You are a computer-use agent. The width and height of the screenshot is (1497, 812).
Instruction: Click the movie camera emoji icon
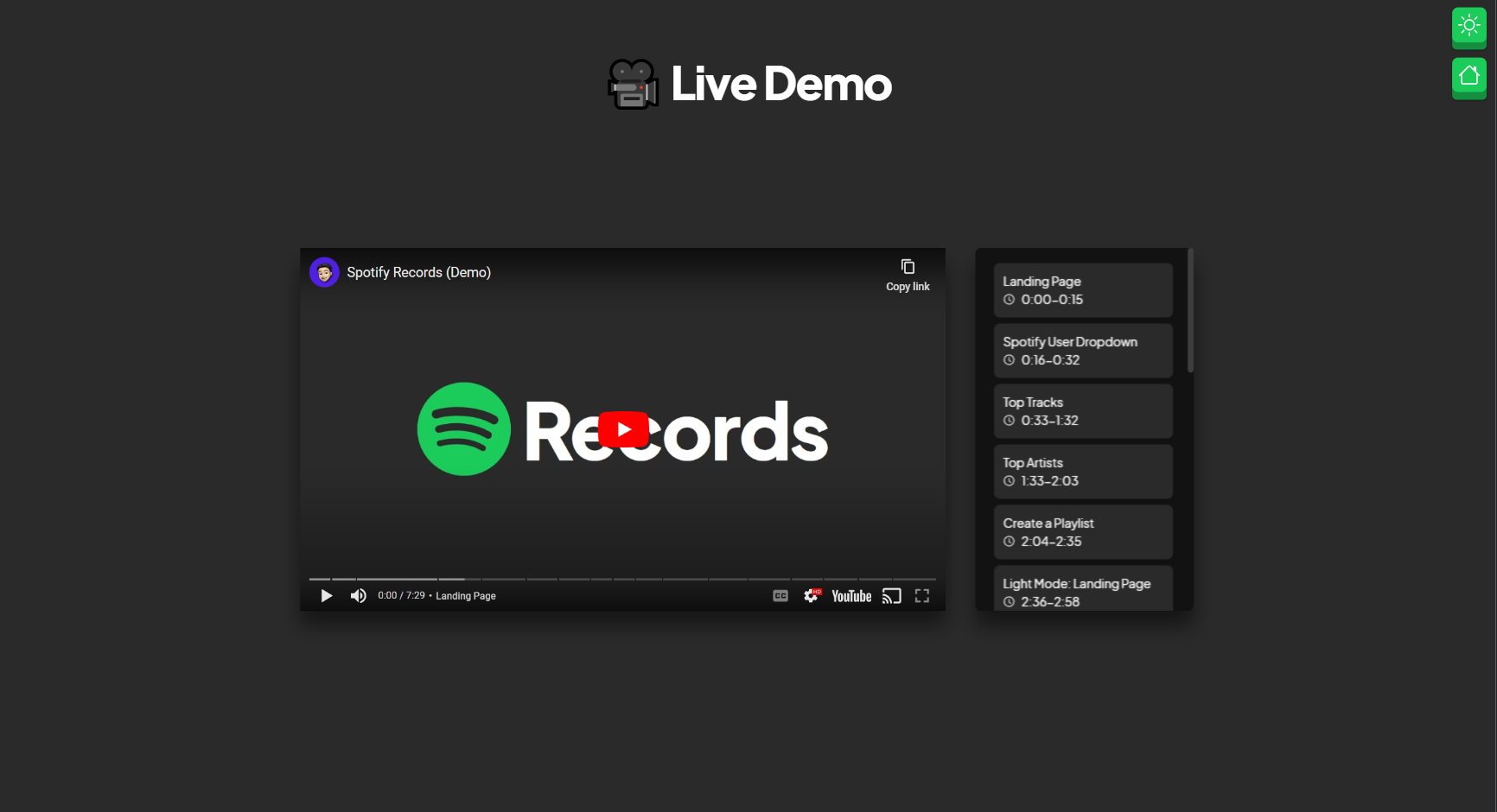point(634,84)
